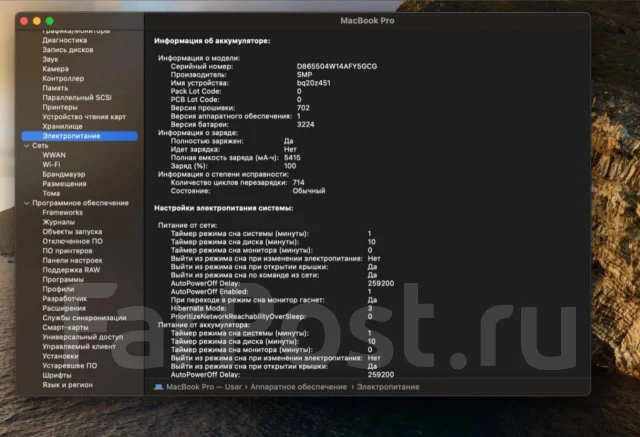This screenshot has height=437, width=640.
Task: Click cycle count value 714
Action: (298, 182)
